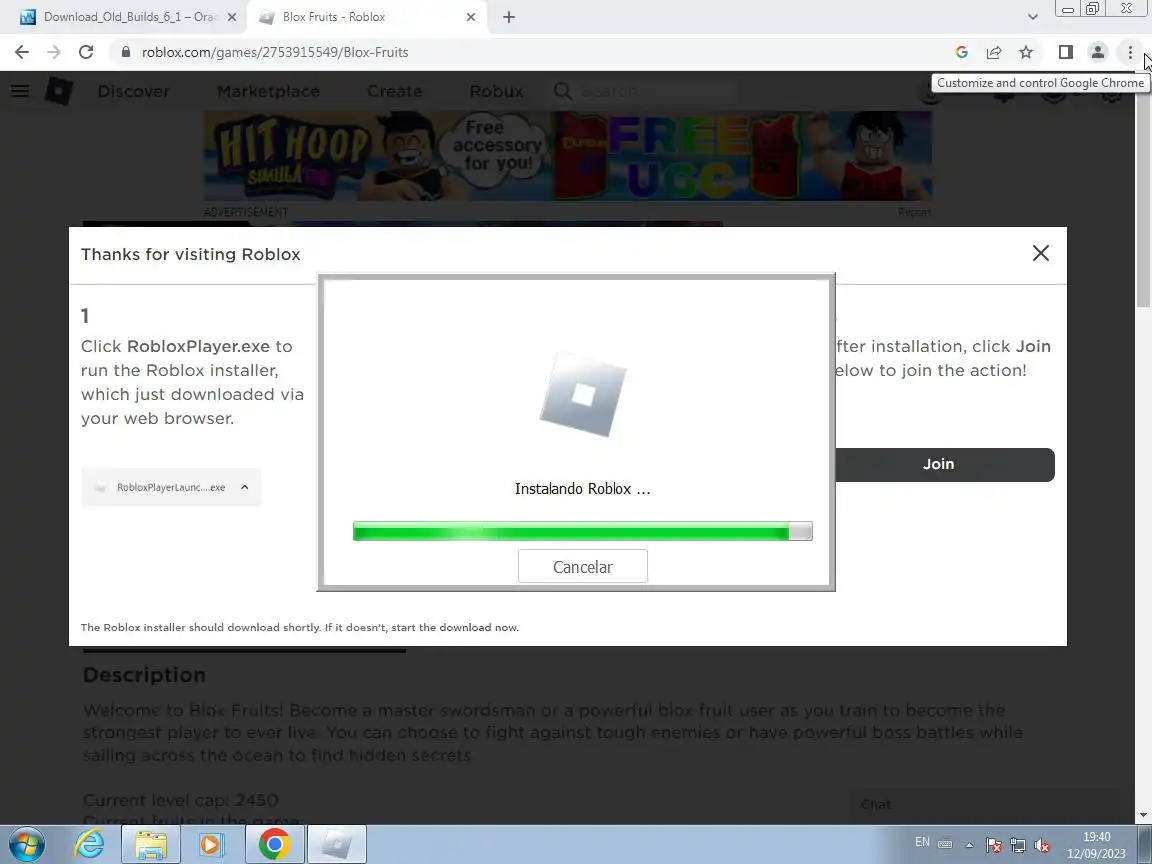Viewport: 1152px width, 864px height.
Task: Show hidden tray icons arrow
Action: coord(969,845)
